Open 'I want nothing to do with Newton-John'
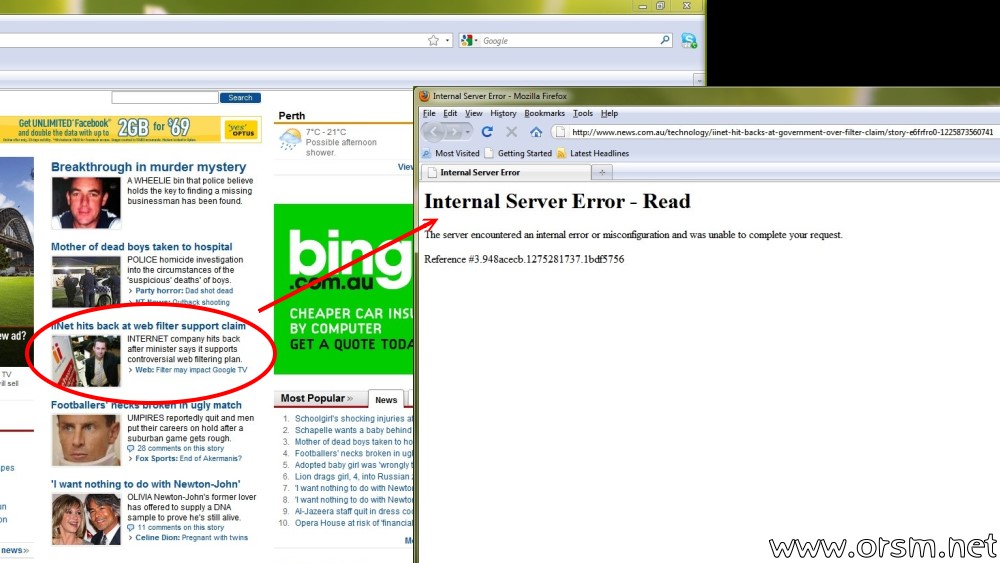This screenshot has width=1000, height=563. [x=145, y=484]
